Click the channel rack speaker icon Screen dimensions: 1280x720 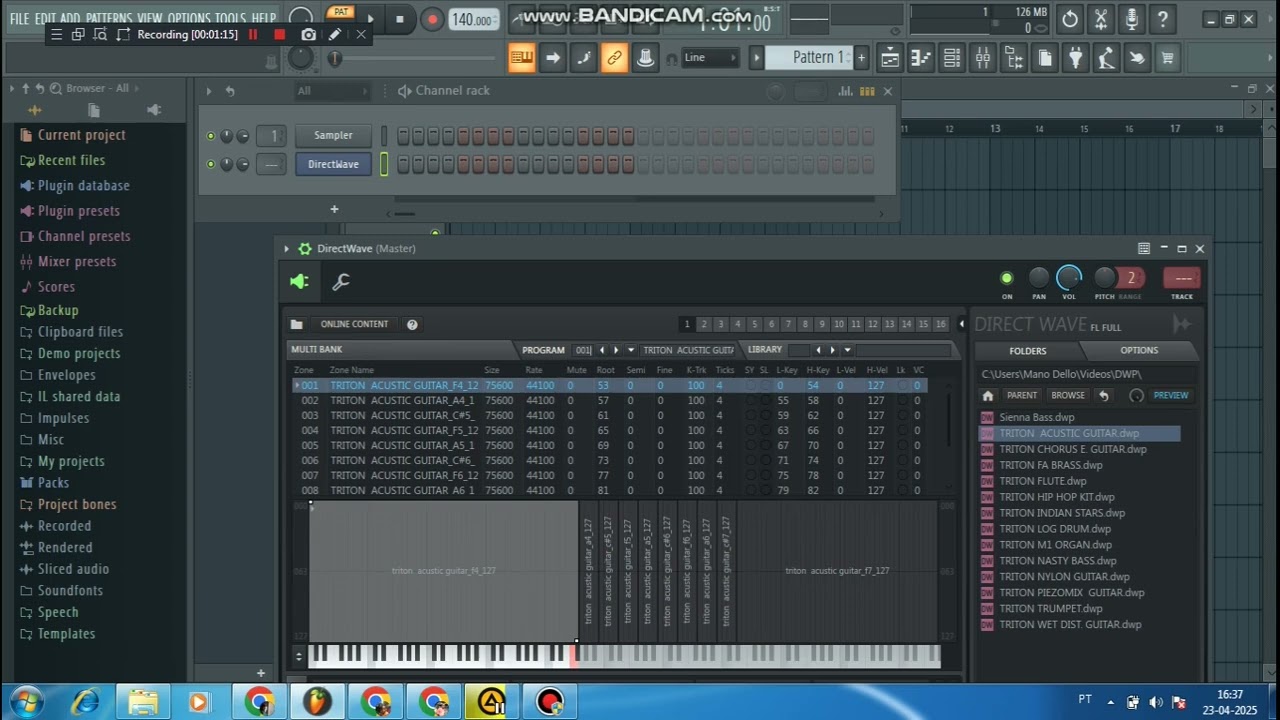point(404,91)
